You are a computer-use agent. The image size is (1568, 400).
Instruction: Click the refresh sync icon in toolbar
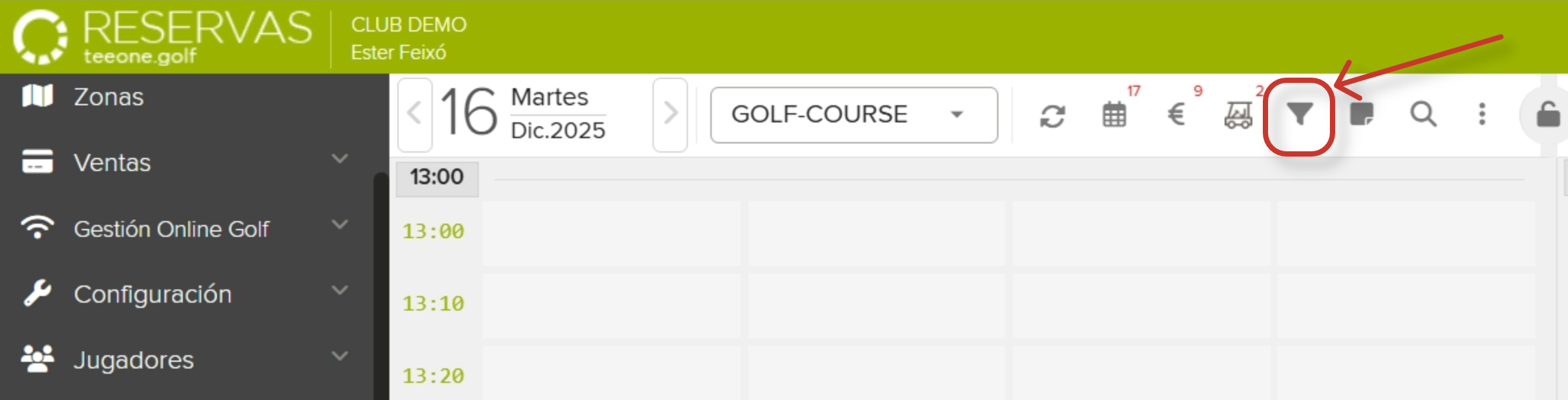1052,116
